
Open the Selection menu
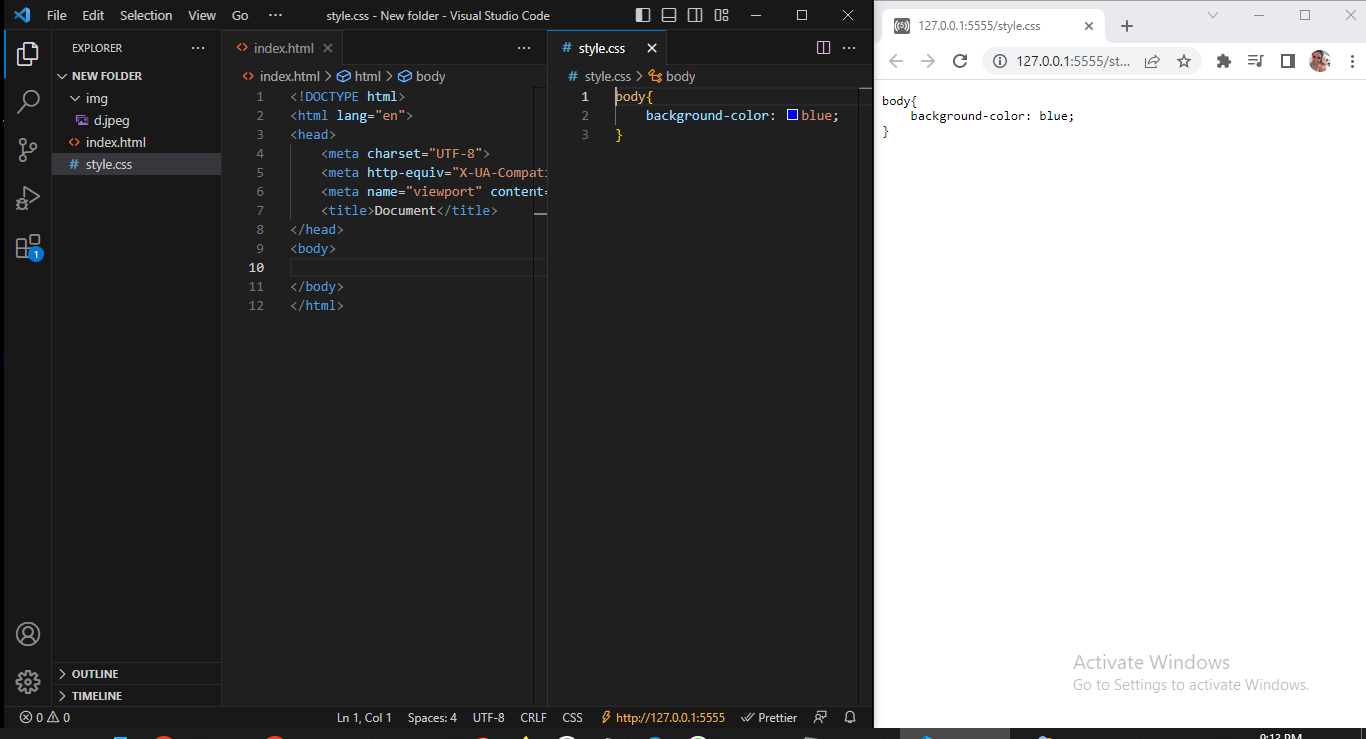click(146, 15)
